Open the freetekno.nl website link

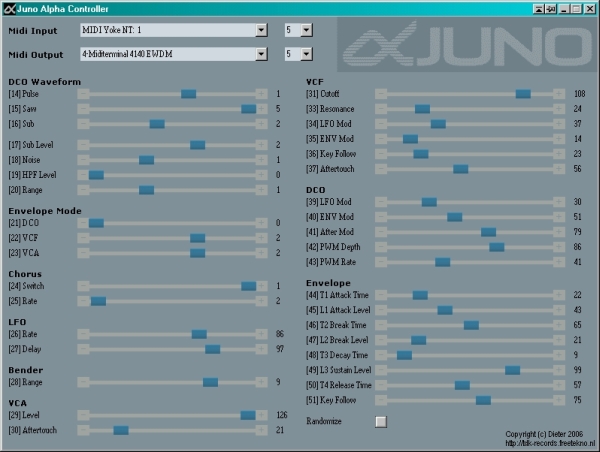click(x=550, y=443)
